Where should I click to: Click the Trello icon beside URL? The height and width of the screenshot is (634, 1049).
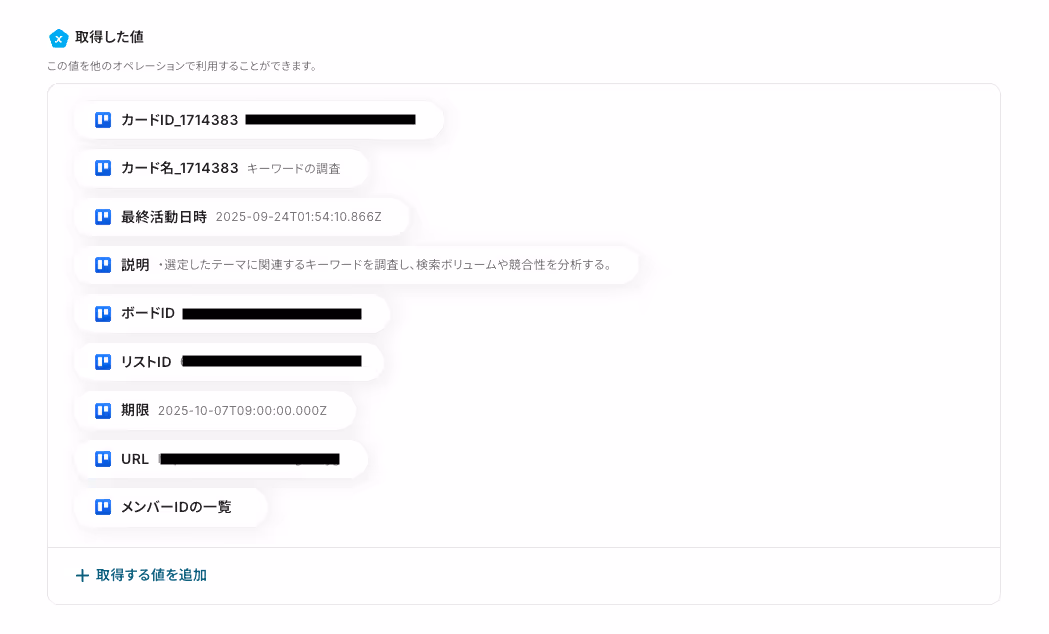coord(103,459)
